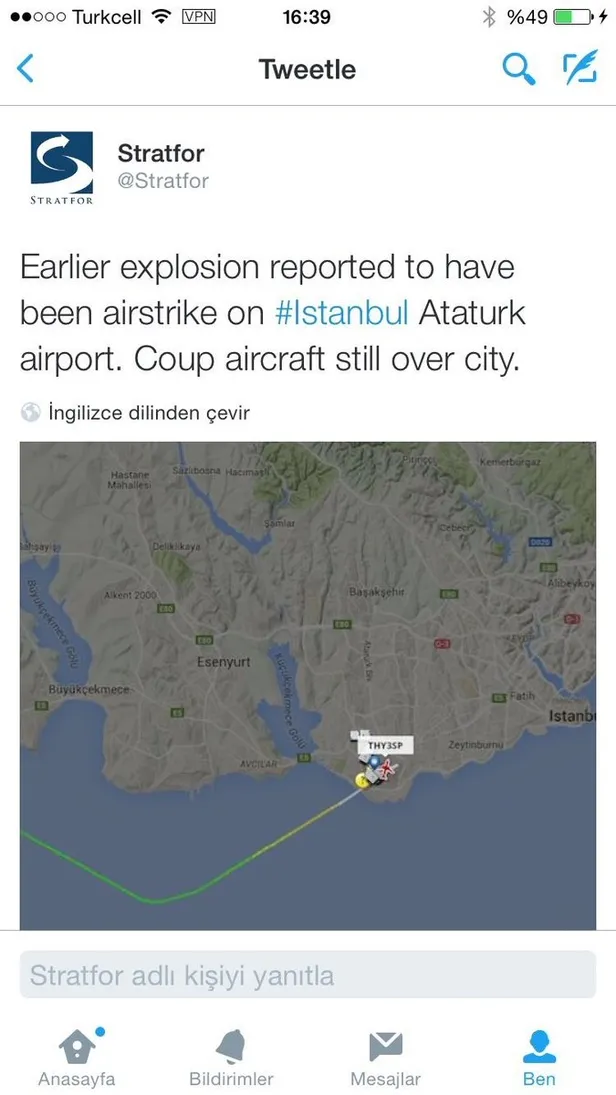Tap İngilizce dilinden çevir translate link
Screen dimensions: 616x1095
pos(149,412)
